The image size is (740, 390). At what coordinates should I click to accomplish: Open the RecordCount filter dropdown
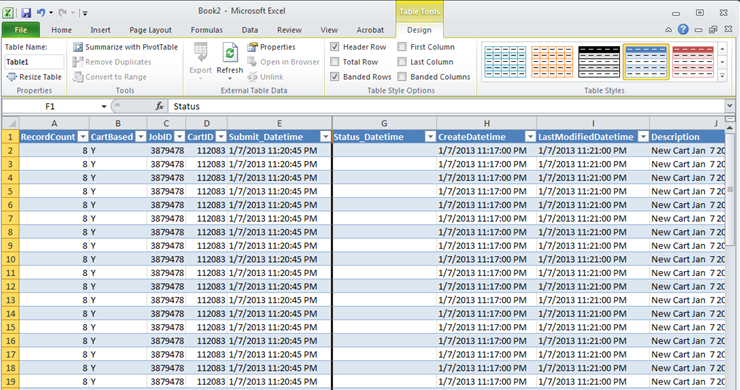pos(83,137)
